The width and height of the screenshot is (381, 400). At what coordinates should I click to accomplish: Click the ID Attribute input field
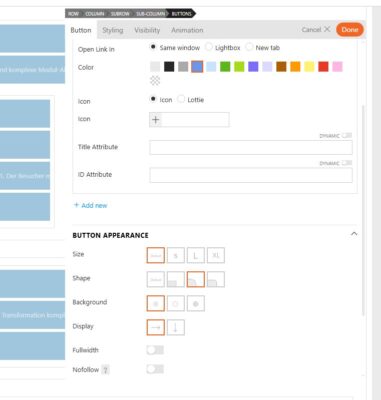pos(251,175)
